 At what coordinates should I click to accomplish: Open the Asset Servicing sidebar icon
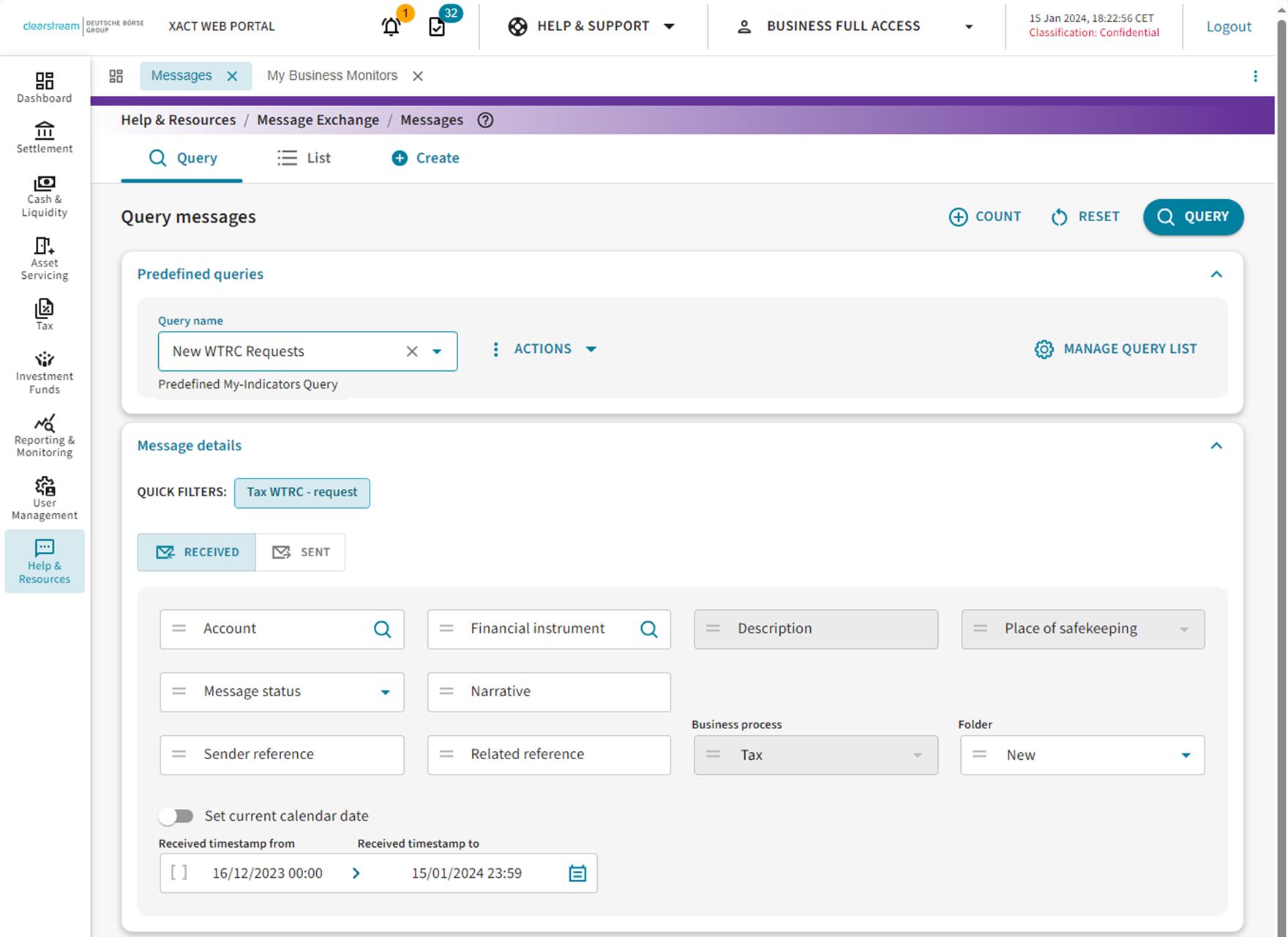pos(45,259)
